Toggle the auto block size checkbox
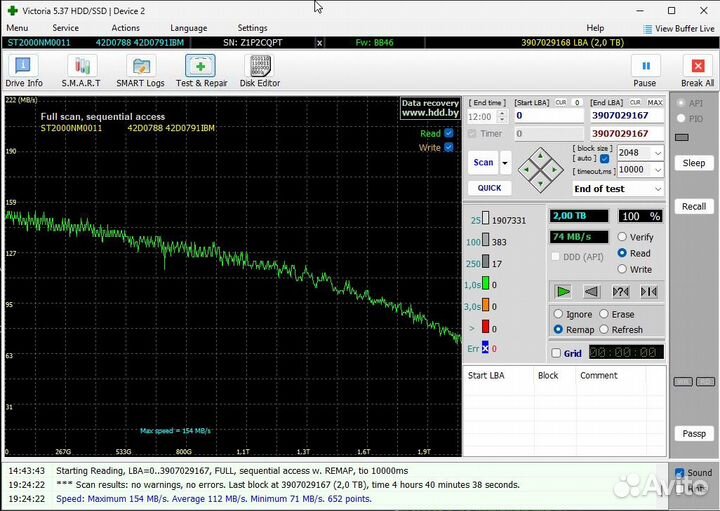Screen dimensions: 720x511 (604, 158)
